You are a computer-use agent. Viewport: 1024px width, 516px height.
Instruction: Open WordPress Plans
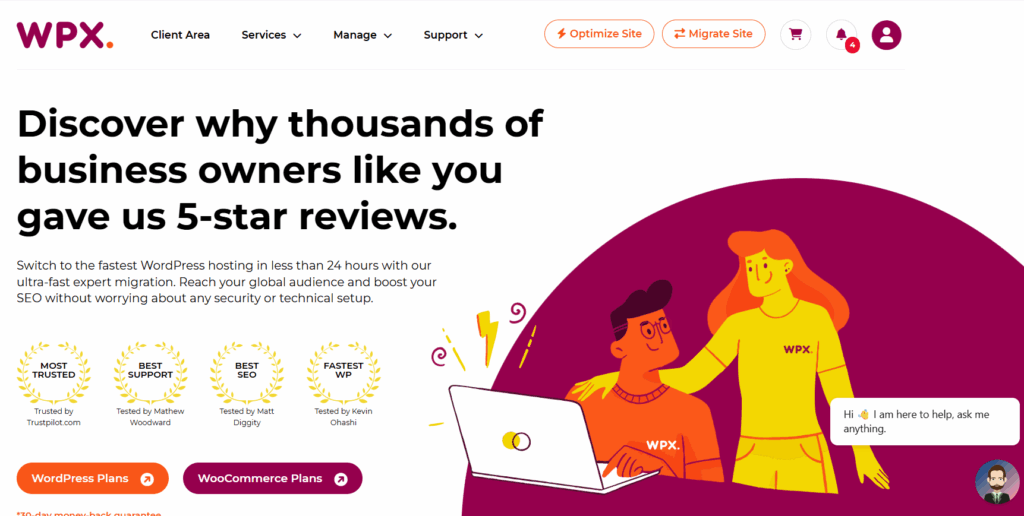point(93,479)
